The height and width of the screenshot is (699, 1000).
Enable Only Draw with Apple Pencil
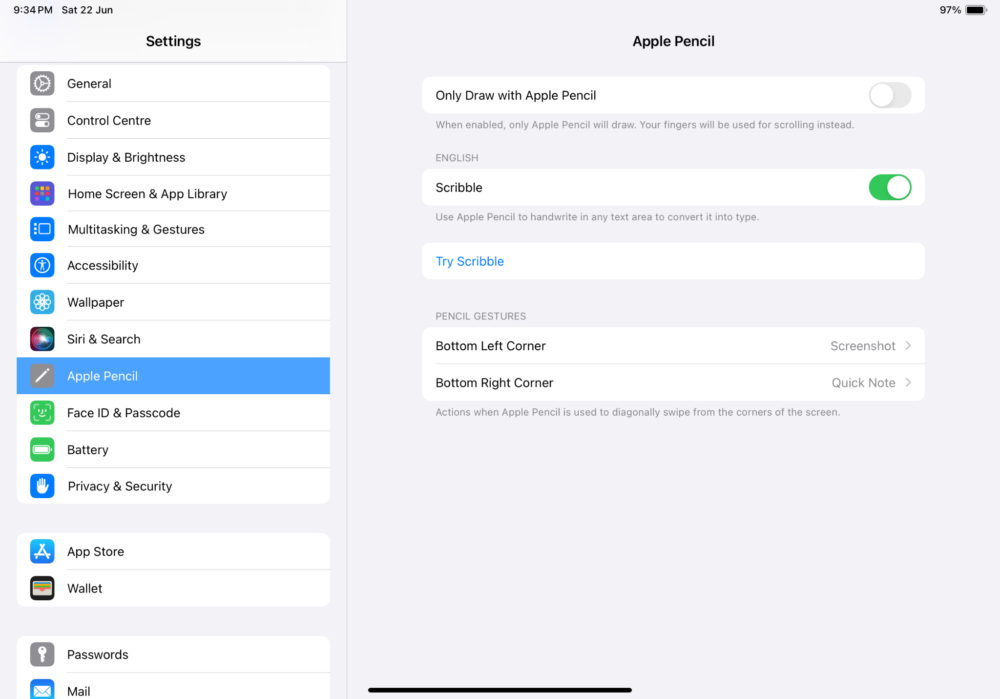click(889, 95)
